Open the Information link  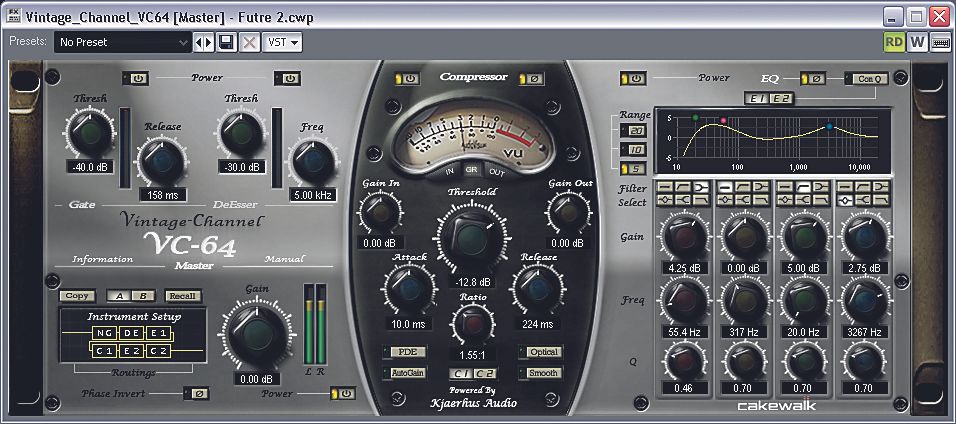point(102,259)
